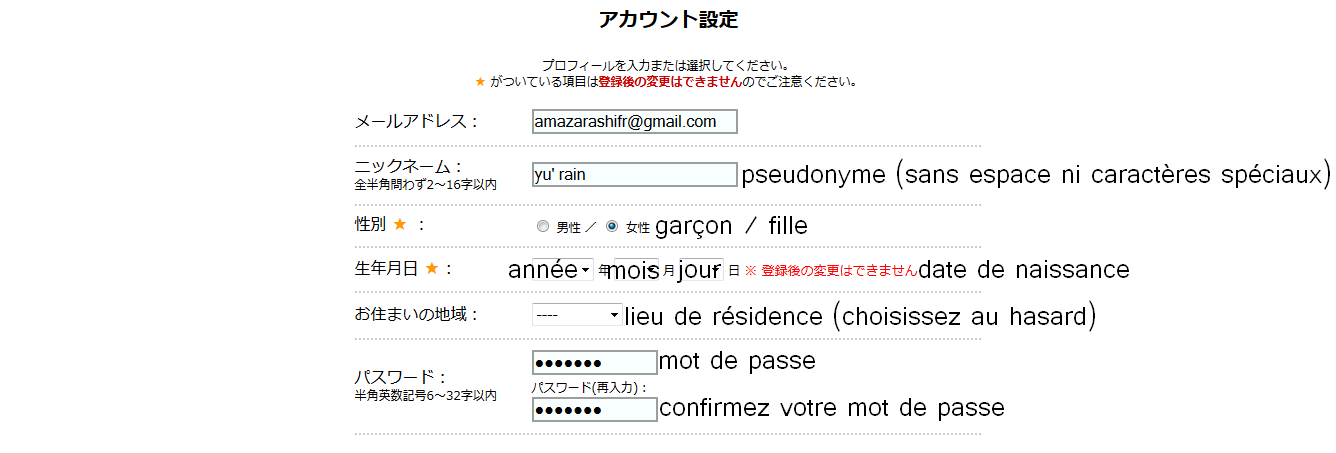Click the email field containing amazarashifr@gmail.com
This screenshot has height=453, width=1336.
coord(634,122)
